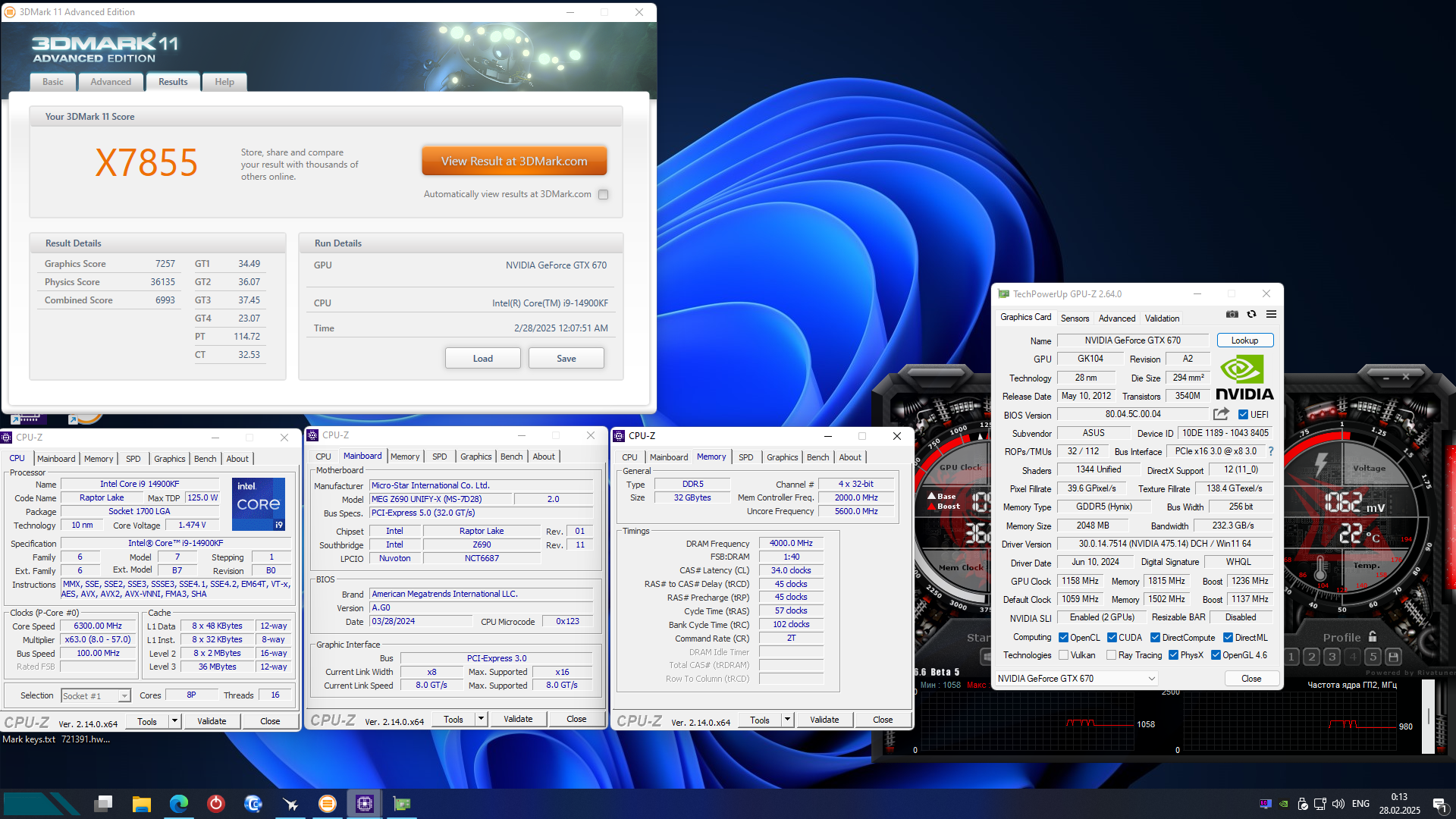This screenshot has width=1456, height=819.
Task: Open the GPU-Z hamburger menu
Action: 1272,314
